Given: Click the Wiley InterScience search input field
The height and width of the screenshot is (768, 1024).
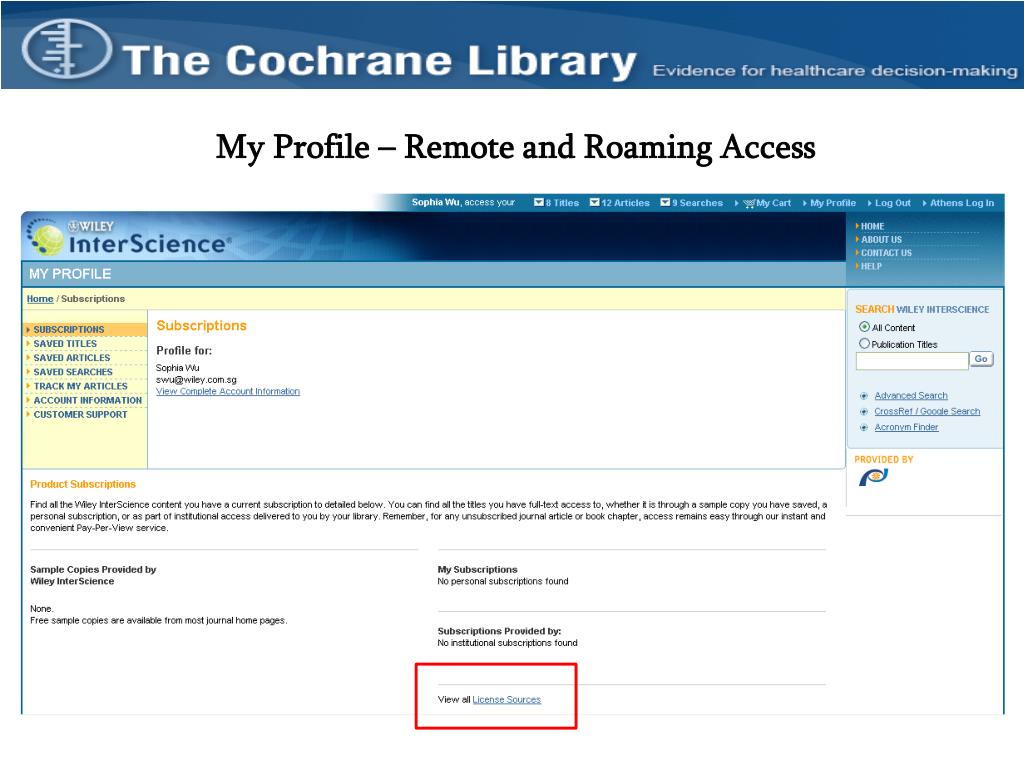Looking at the screenshot, I should 912,360.
